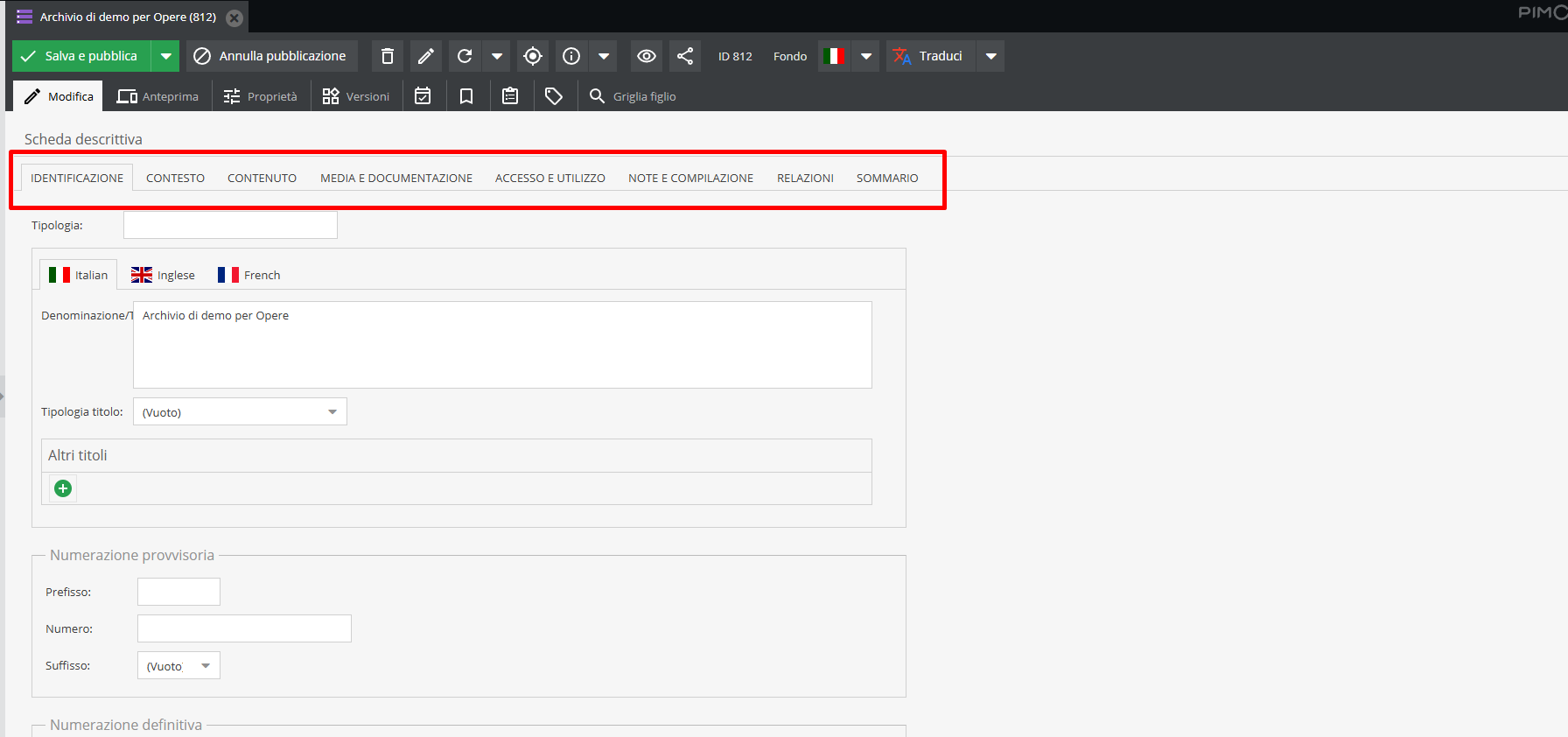Click the Traduci button
Image resolution: width=1568 pixels, height=737 pixels.
930,56
